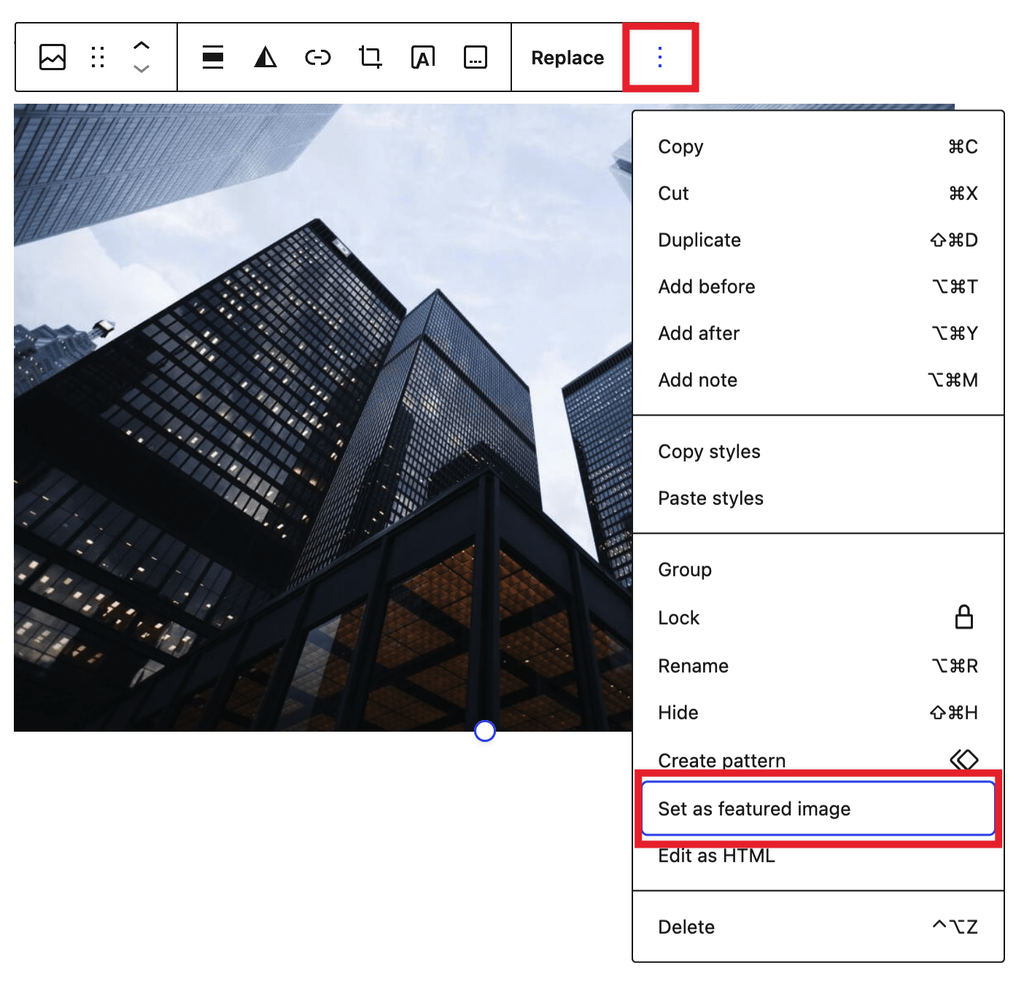Move the image block up
The height and width of the screenshot is (982, 1024).
[x=142, y=46]
